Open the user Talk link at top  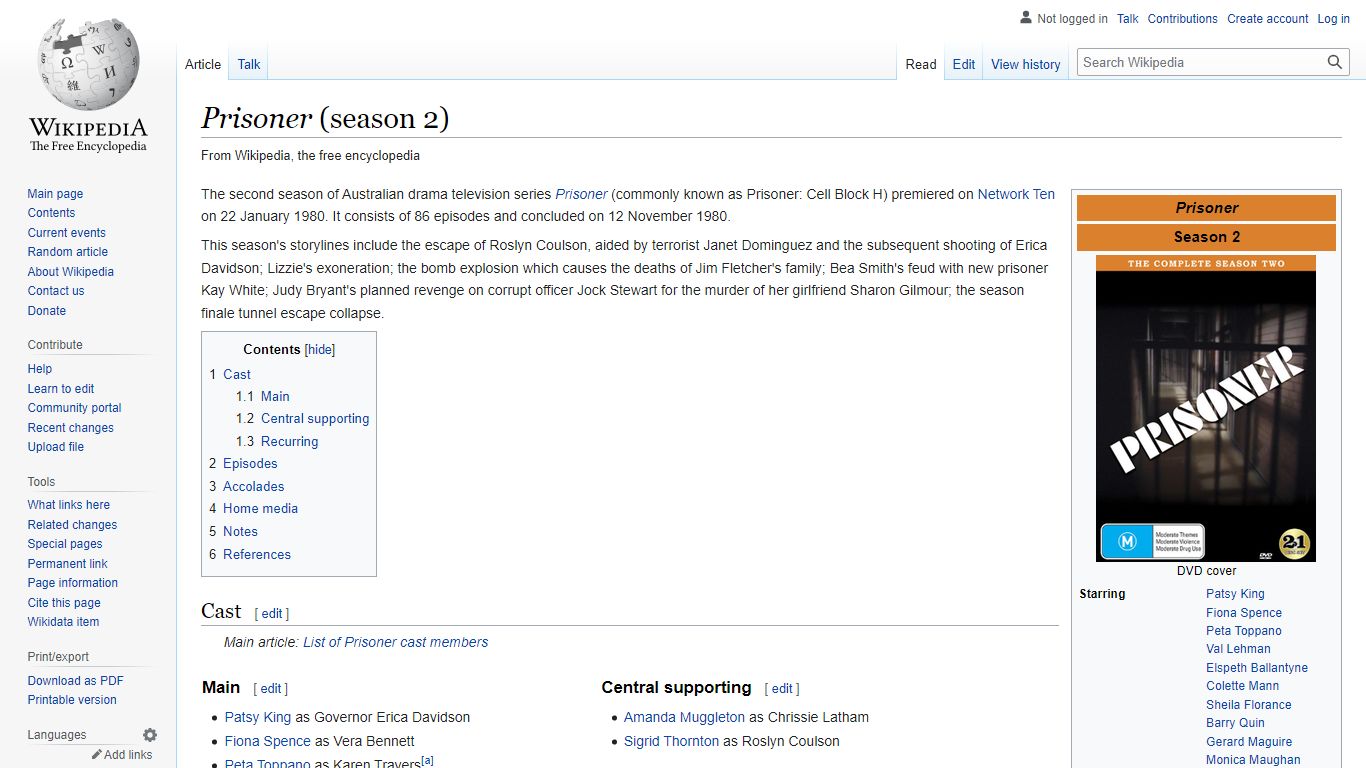point(1128,19)
